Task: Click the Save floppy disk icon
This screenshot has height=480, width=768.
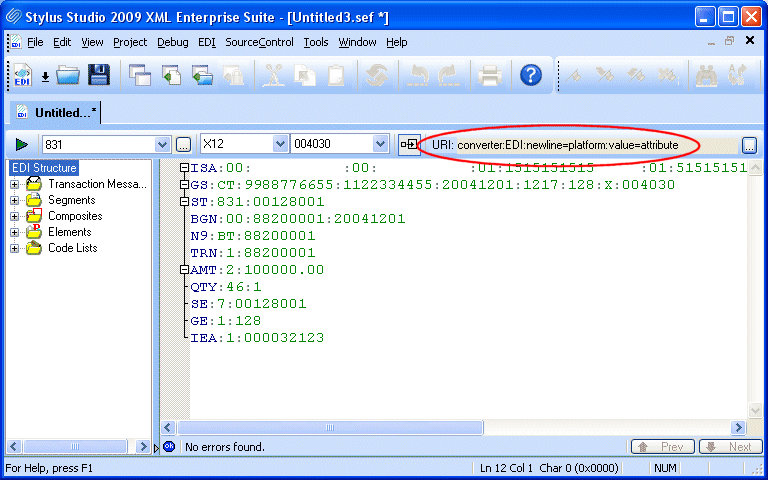Action: 99,75
